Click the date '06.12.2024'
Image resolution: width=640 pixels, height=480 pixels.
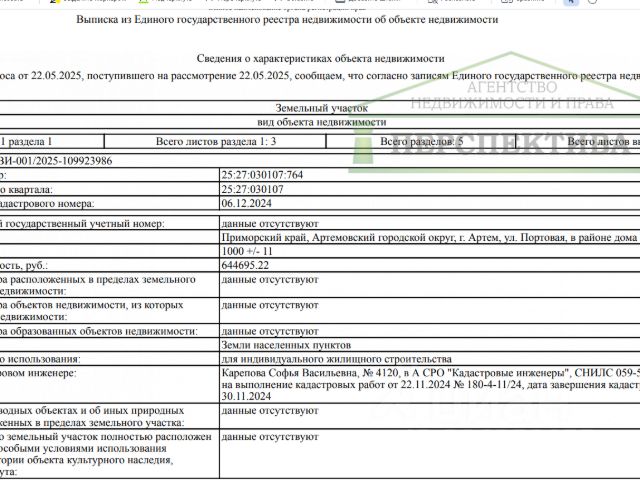pos(247,203)
